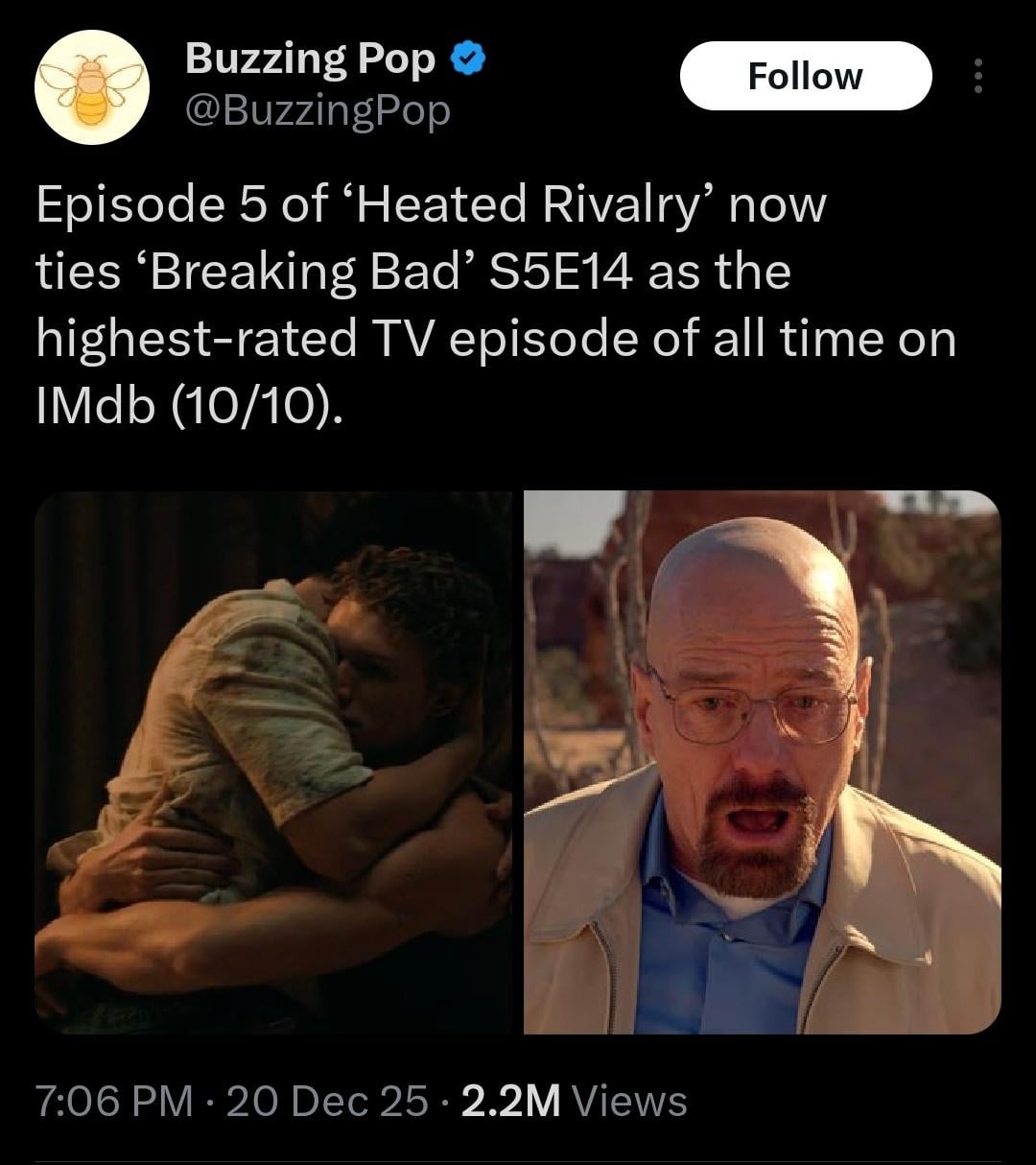Click the word Views beside 2.2M
This screenshot has height=1165, width=1036.
click(629, 1101)
